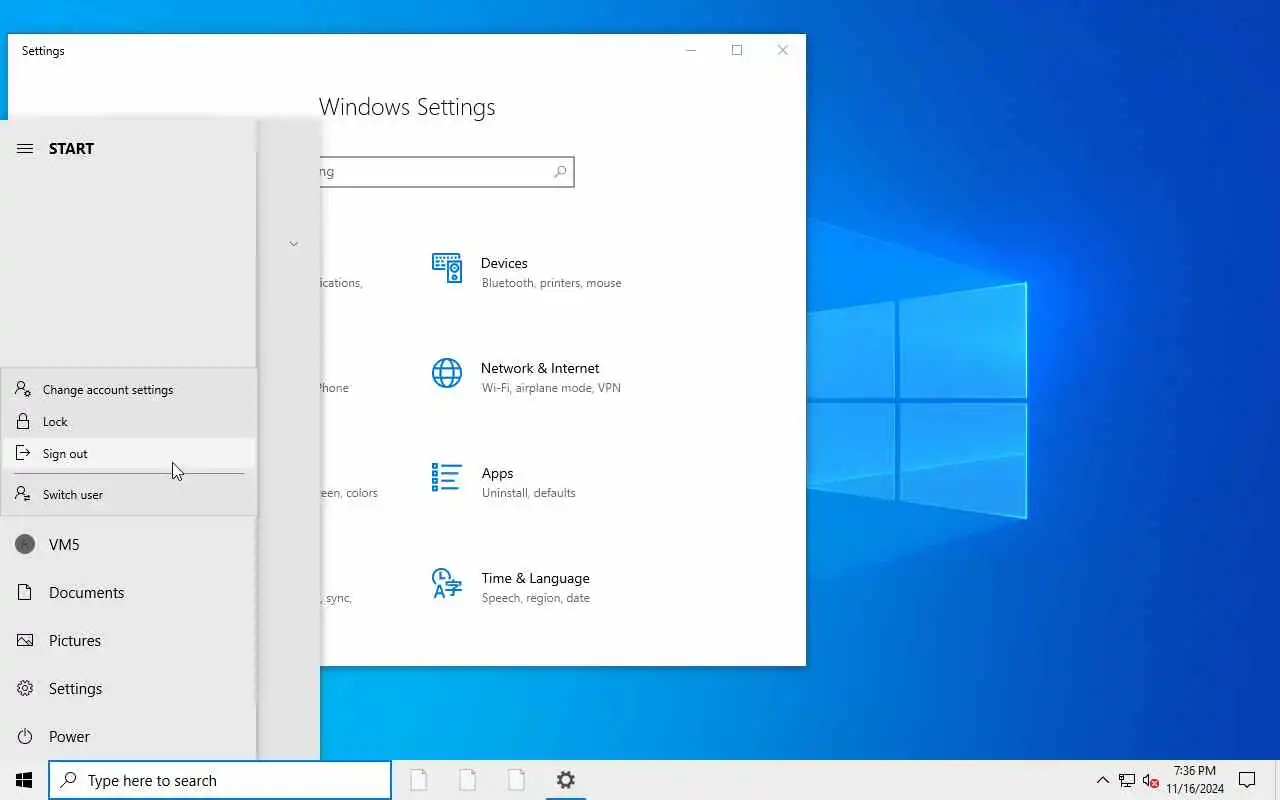Open Settings from Start sidebar

[x=128, y=689]
